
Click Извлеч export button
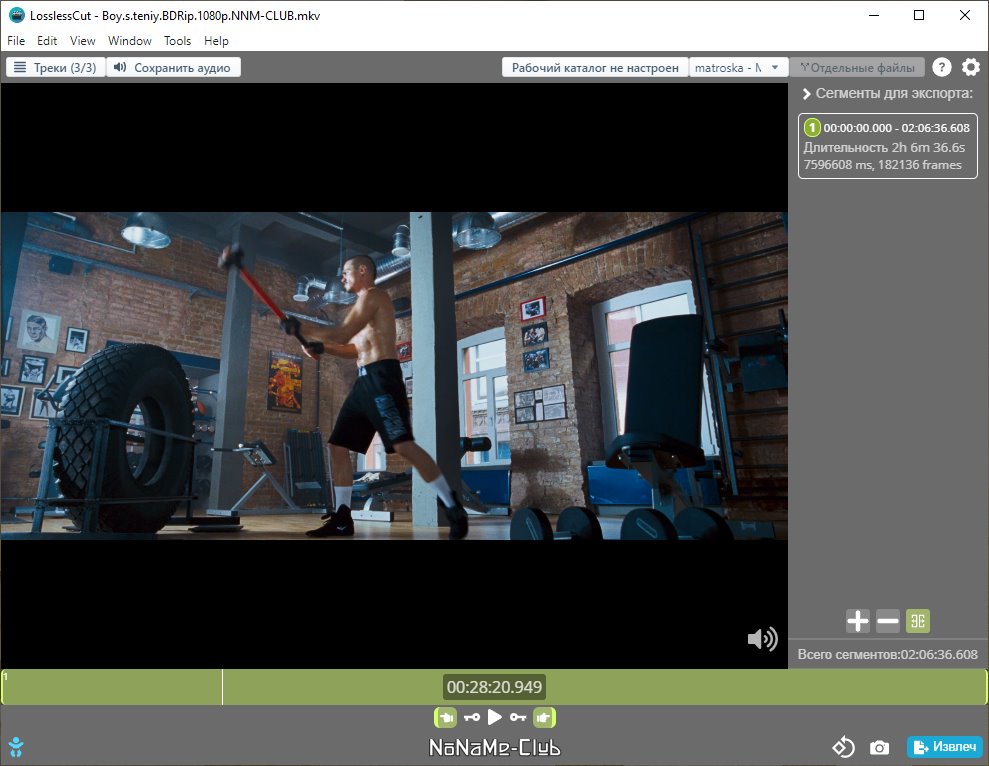point(945,746)
